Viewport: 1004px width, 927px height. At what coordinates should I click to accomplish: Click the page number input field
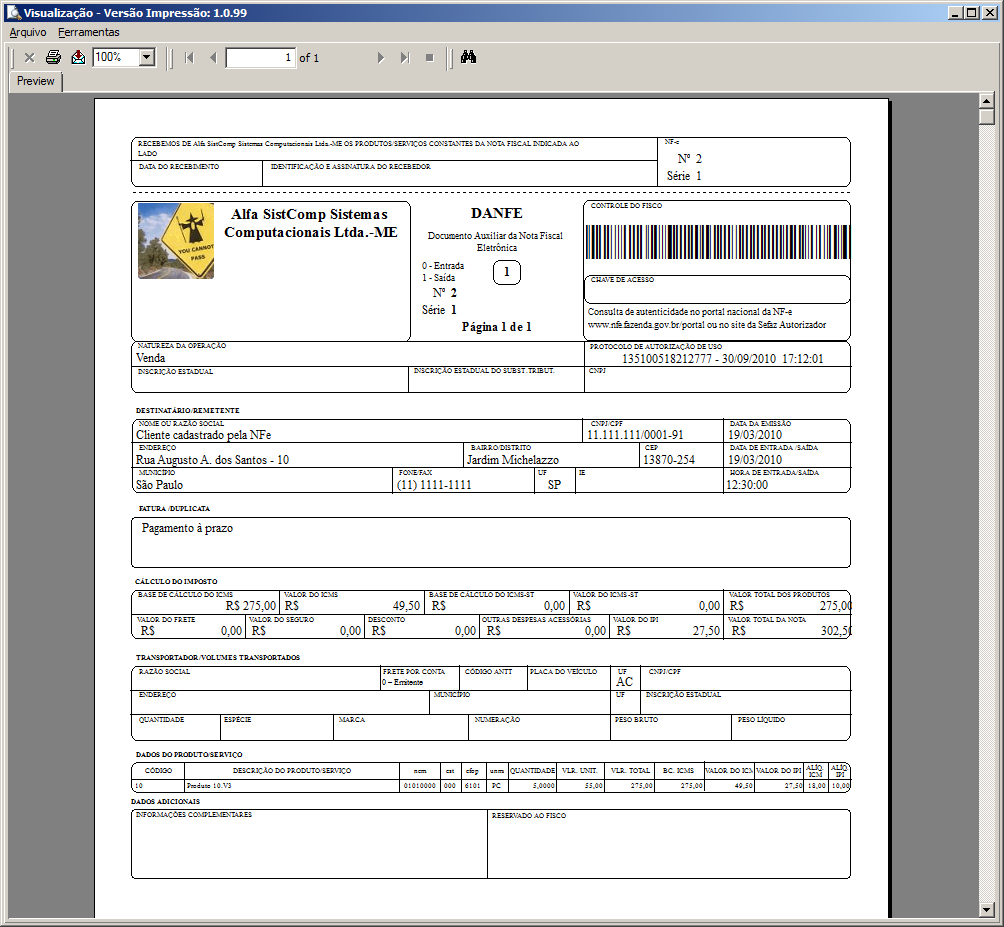click(x=261, y=58)
